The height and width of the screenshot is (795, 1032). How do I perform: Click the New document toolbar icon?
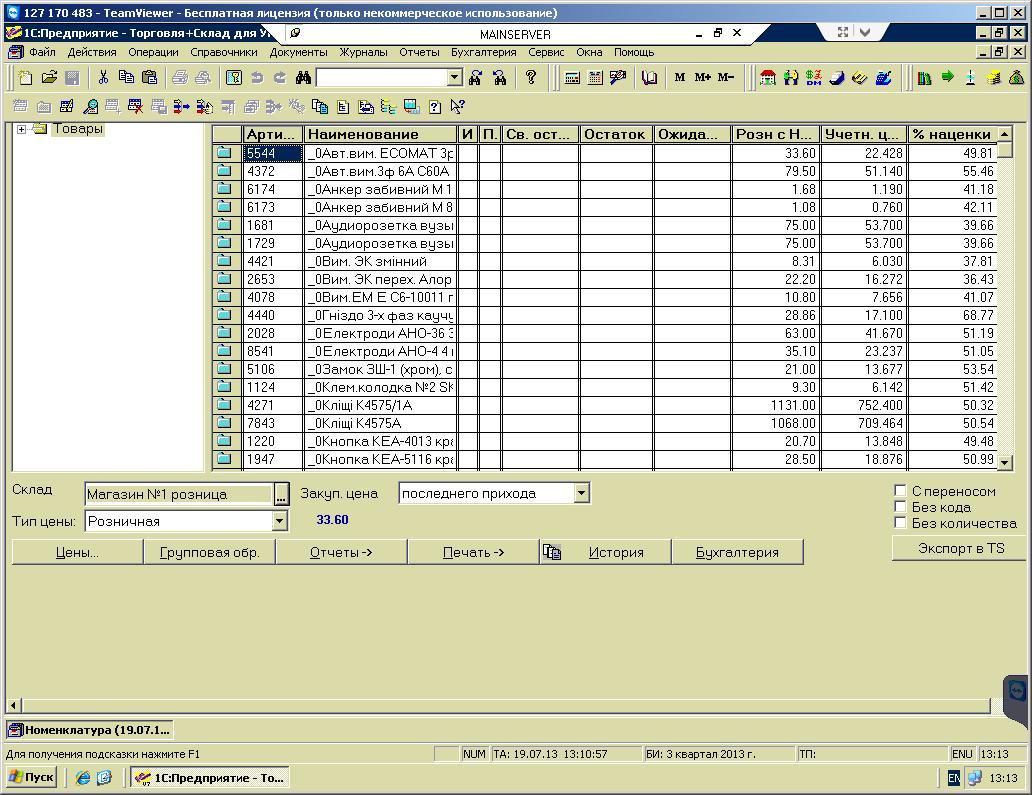(x=26, y=78)
